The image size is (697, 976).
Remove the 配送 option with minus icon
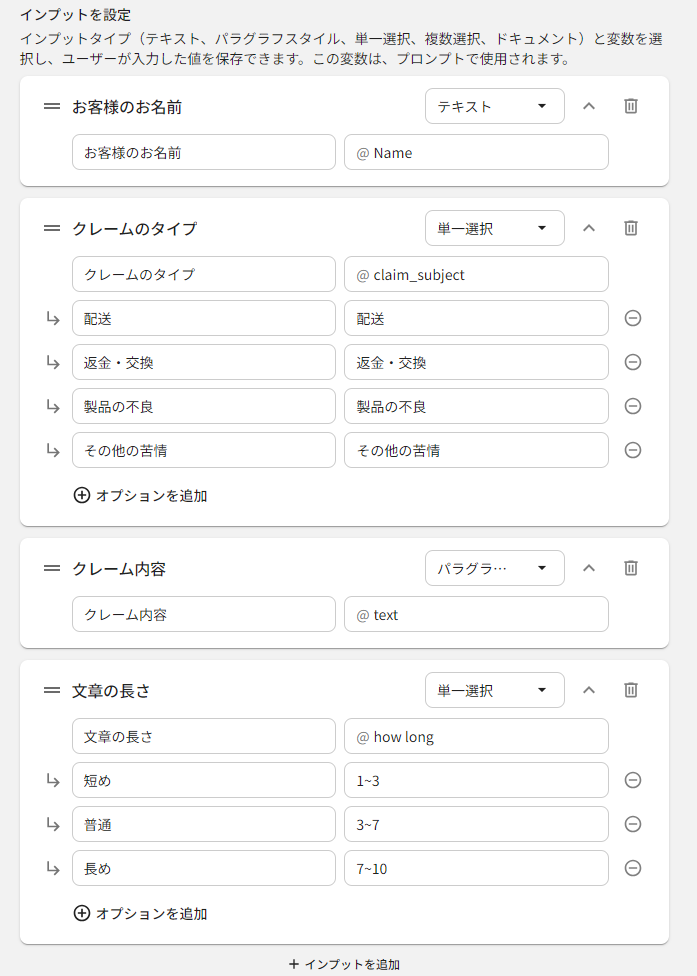632,318
